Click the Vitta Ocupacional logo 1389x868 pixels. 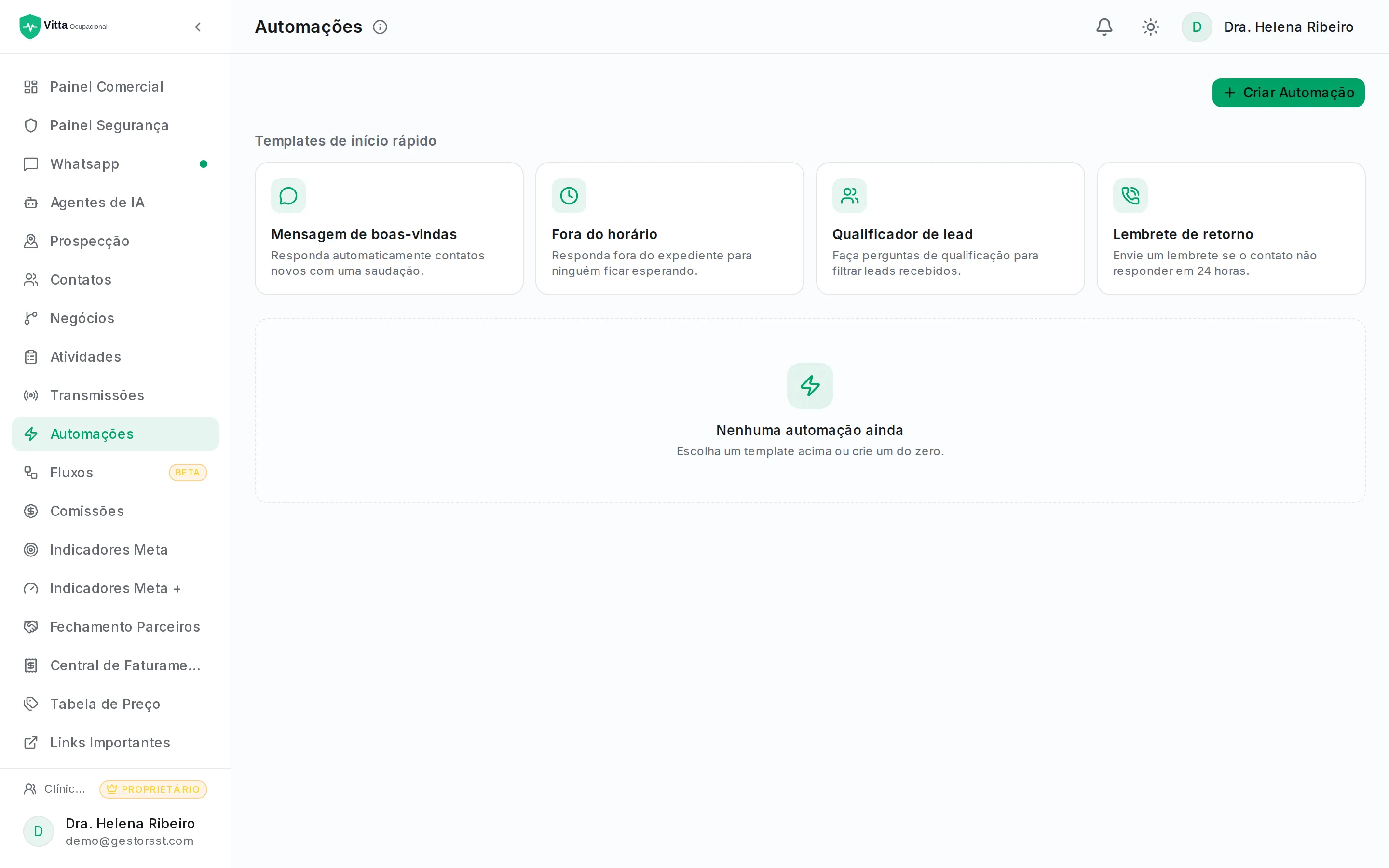(x=63, y=27)
